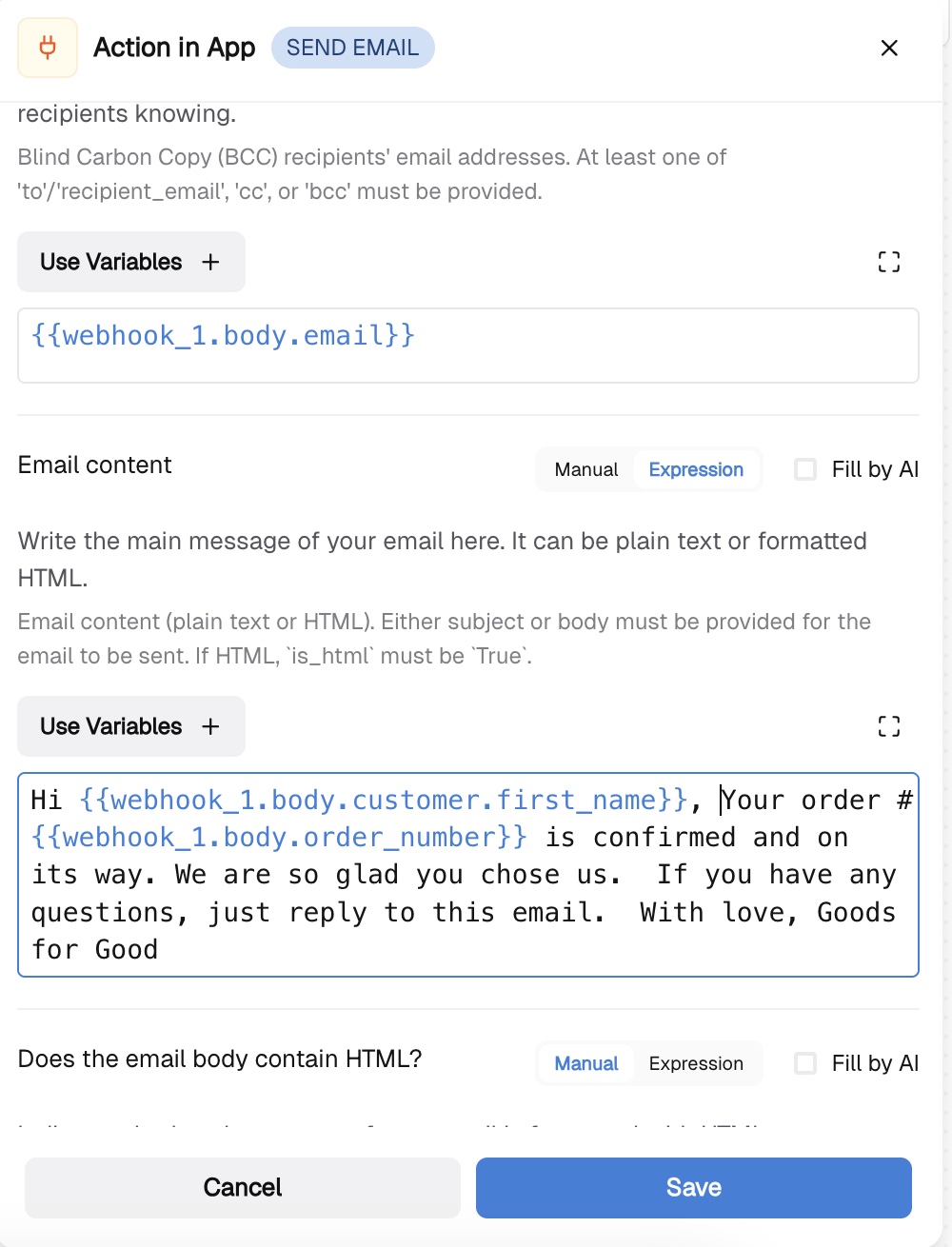952x1247 pixels.
Task: Expand the BCC field to fullscreen editor
Action: [x=889, y=262]
